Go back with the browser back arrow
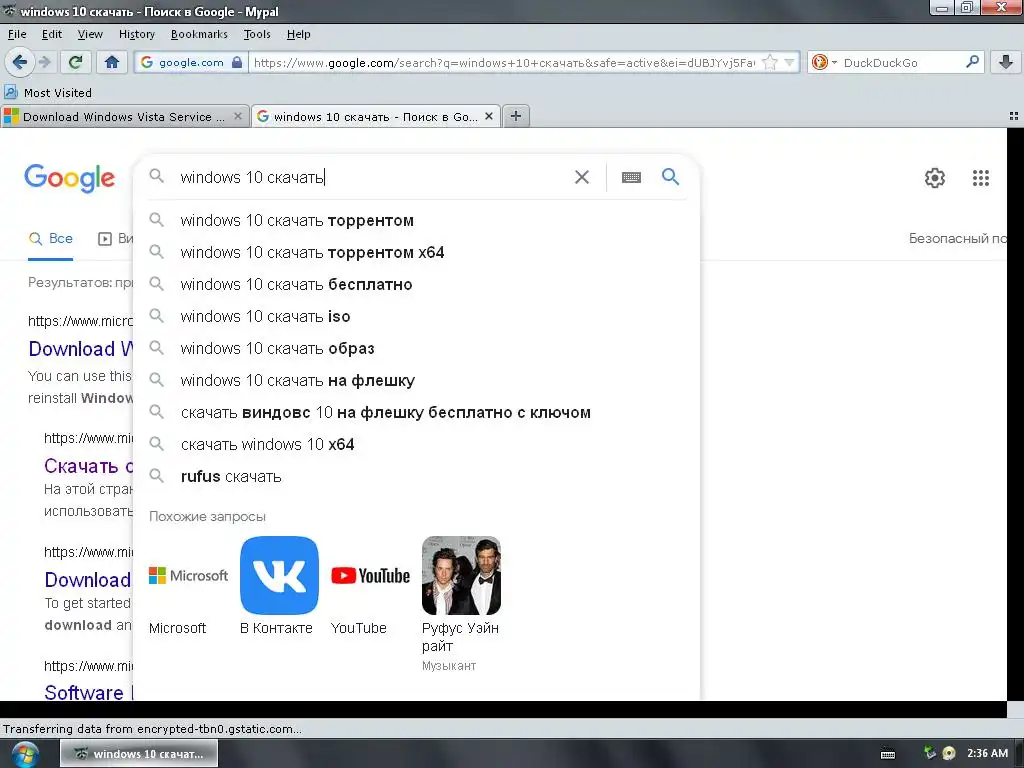The image size is (1024, 768). tap(19, 62)
